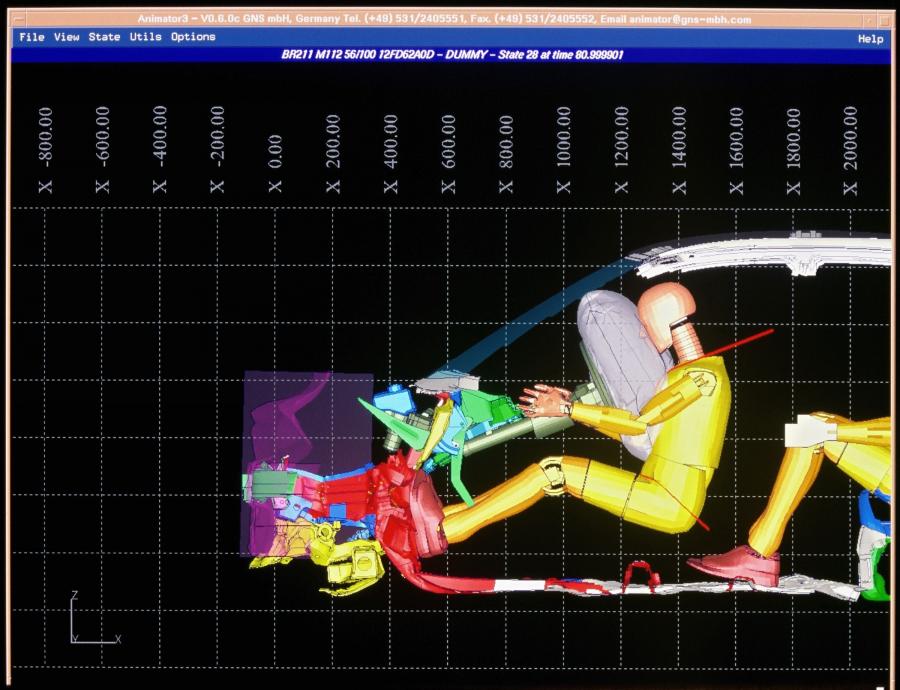Click the X 800.00 grid label
The height and width of the screenshot is (690, 900).
coord(506,154)
